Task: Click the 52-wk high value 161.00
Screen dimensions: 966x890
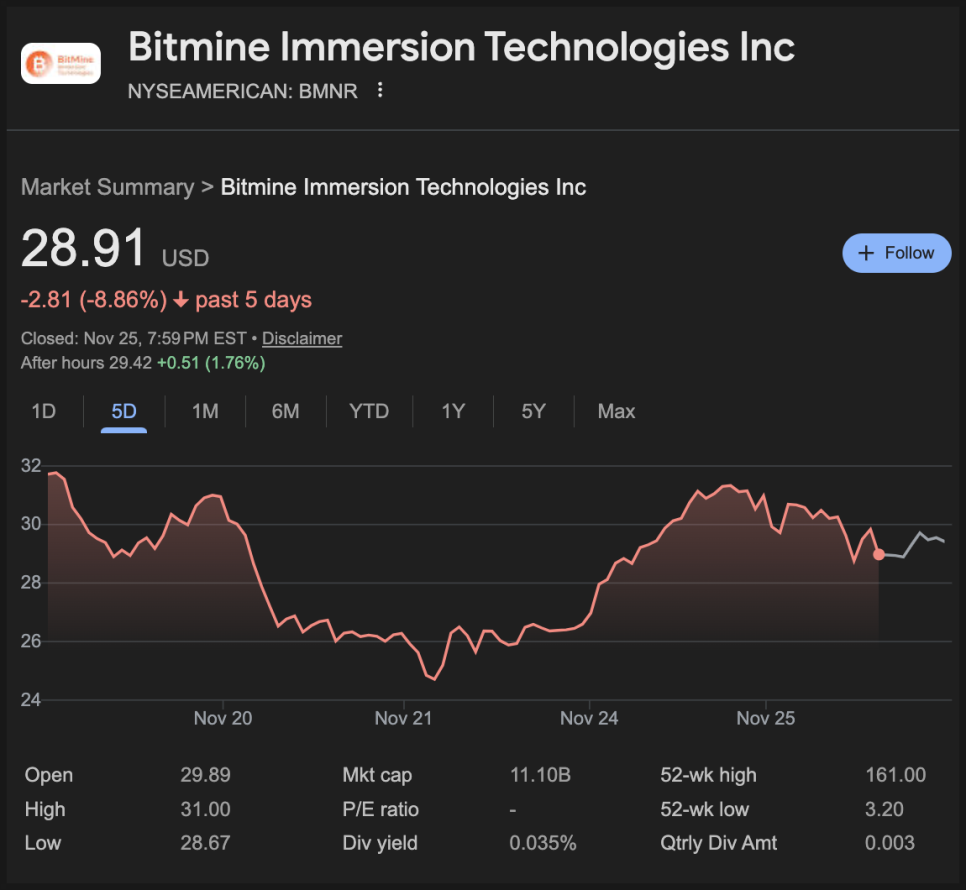Action: [895, 775]
